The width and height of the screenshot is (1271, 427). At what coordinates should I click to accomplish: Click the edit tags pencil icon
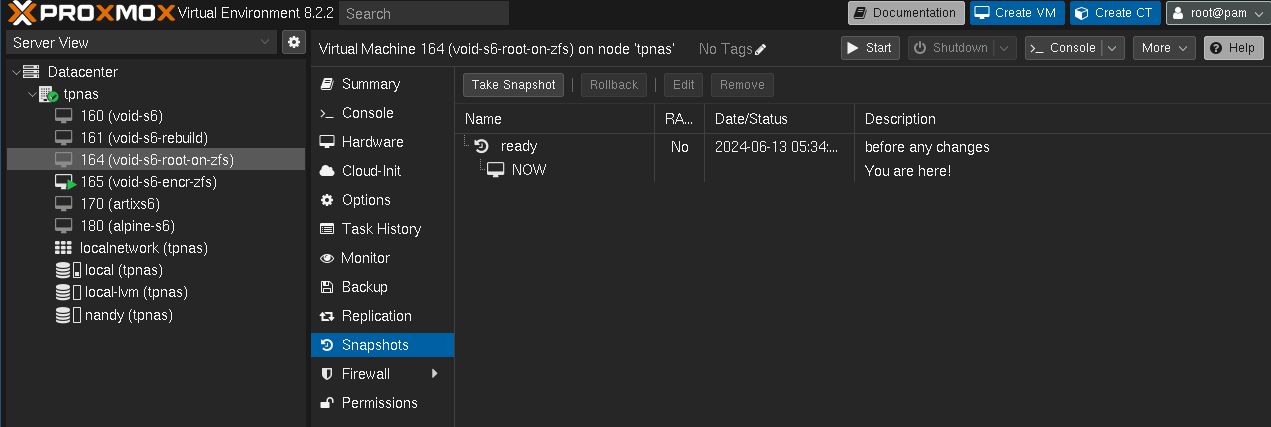tap(761, 49)
